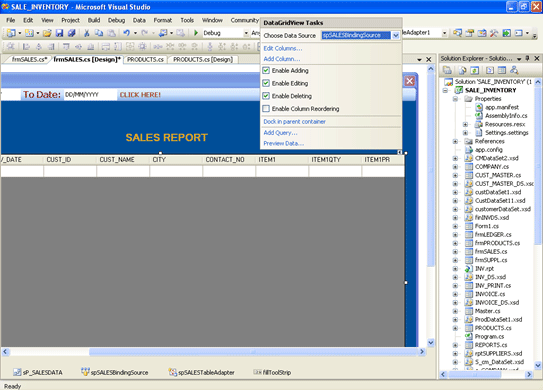Click the New Project toolbar icon

11,33
